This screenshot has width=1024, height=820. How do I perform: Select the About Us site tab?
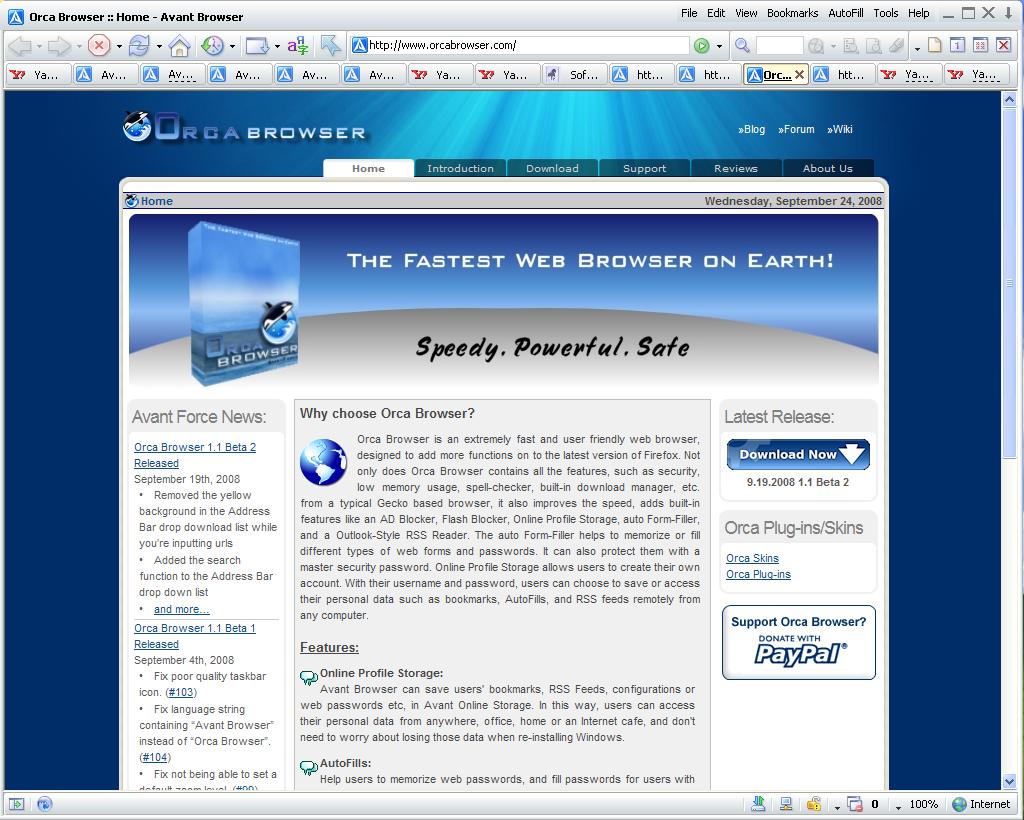tap(828, 168)
